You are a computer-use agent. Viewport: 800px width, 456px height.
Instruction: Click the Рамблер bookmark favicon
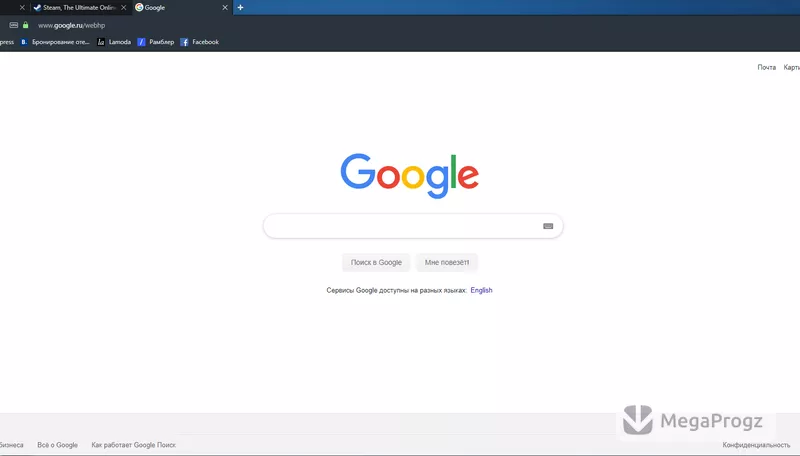(141, 42)
